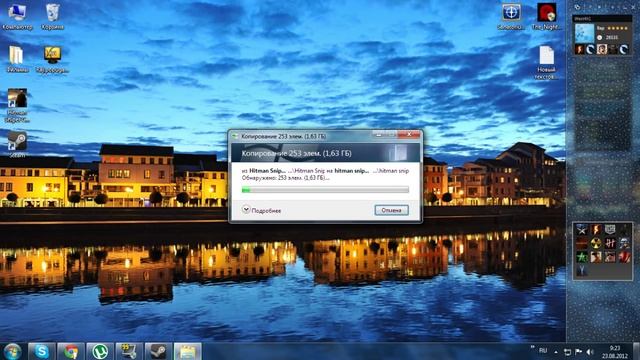Click the link icon atop the sidebar
The height and width of the screenshot is (360, 640).
tap(577, 7)
